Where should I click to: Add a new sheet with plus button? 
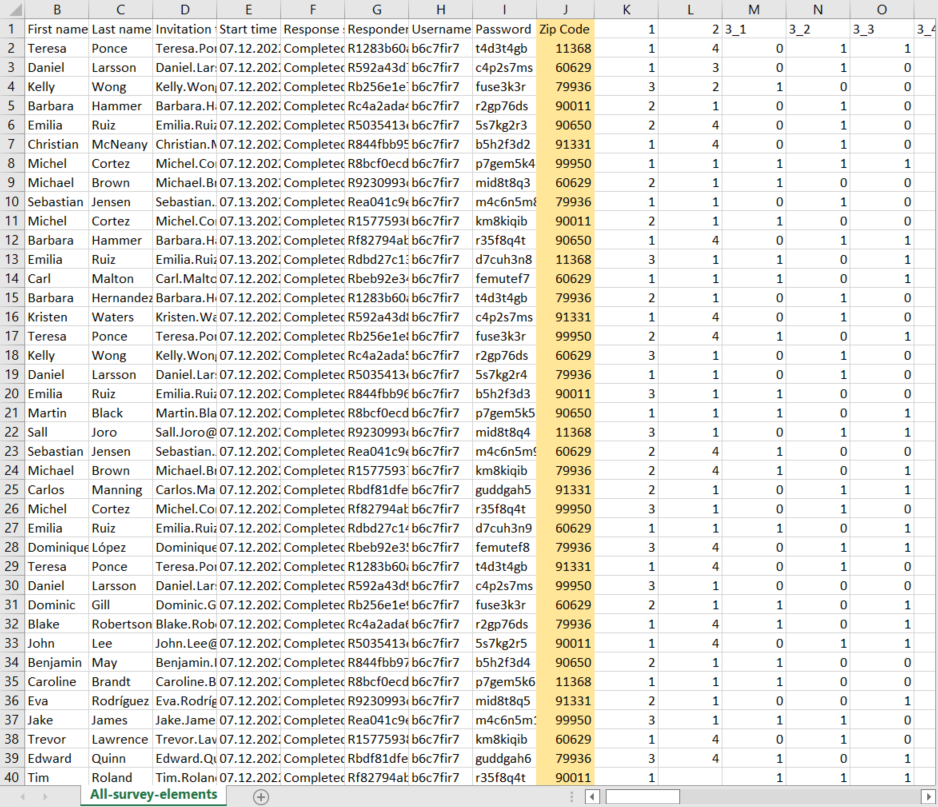click(261, 796)
